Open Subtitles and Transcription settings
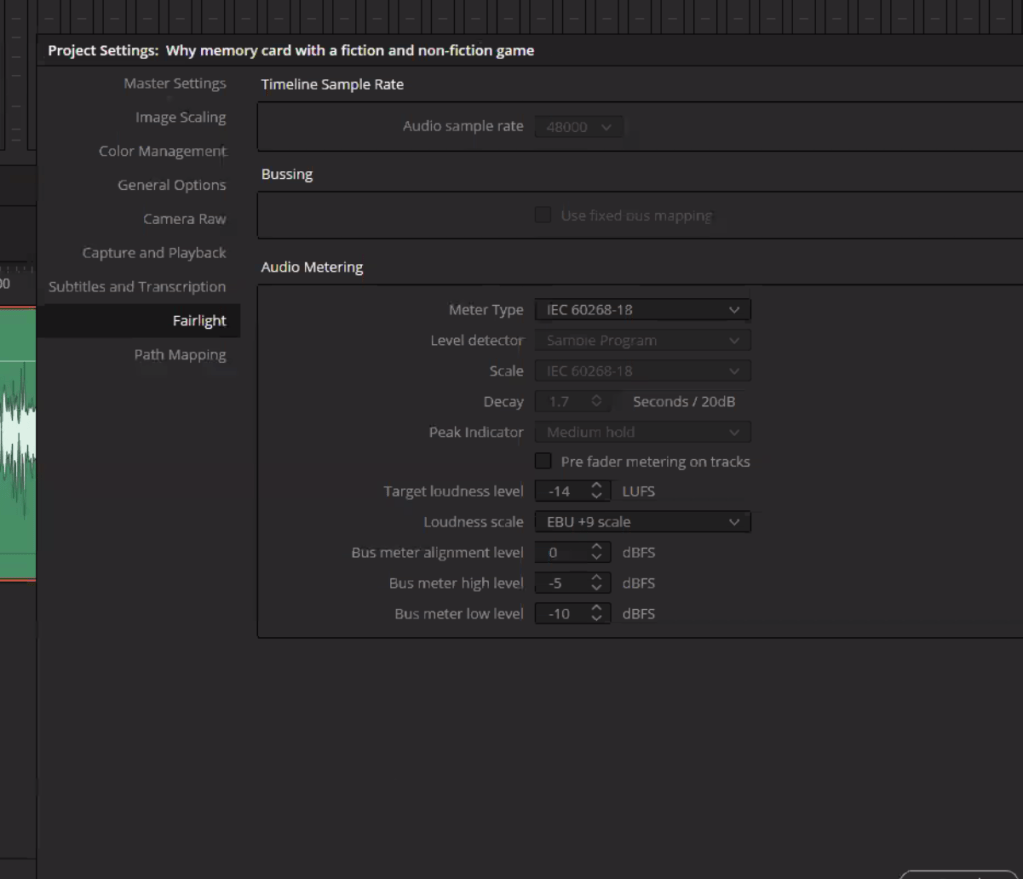1023x879 pixels. (x=137, y=286)
